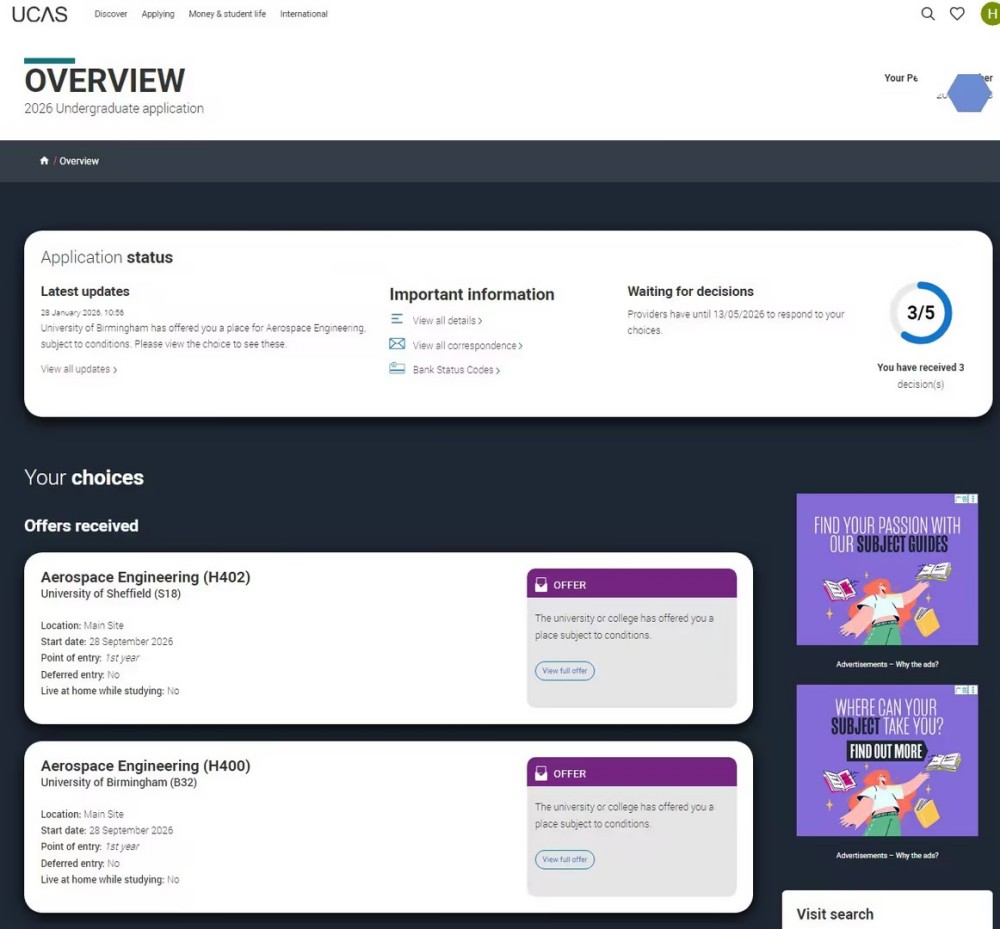Image resolution: width=1000 pixels, height=929 pixels.
Task: Open the View all updates link
Action: click(x=79, y=370)
